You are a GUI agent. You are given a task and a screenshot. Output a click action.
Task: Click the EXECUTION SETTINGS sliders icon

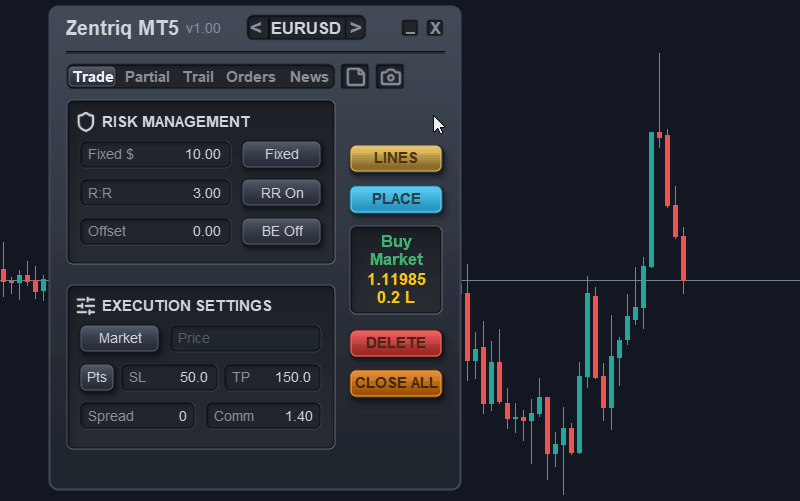86,306
